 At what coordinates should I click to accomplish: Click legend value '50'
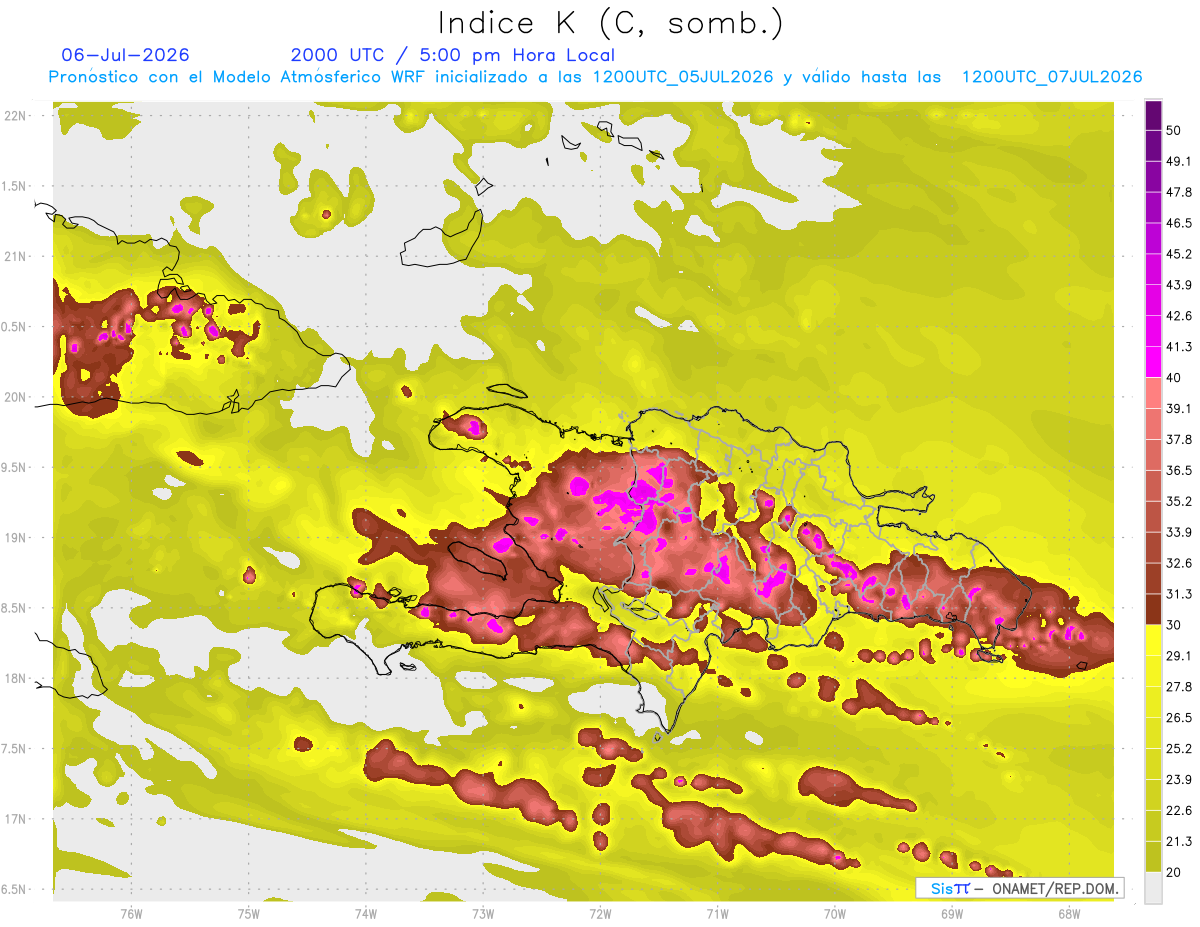[x=1175, y=131]
